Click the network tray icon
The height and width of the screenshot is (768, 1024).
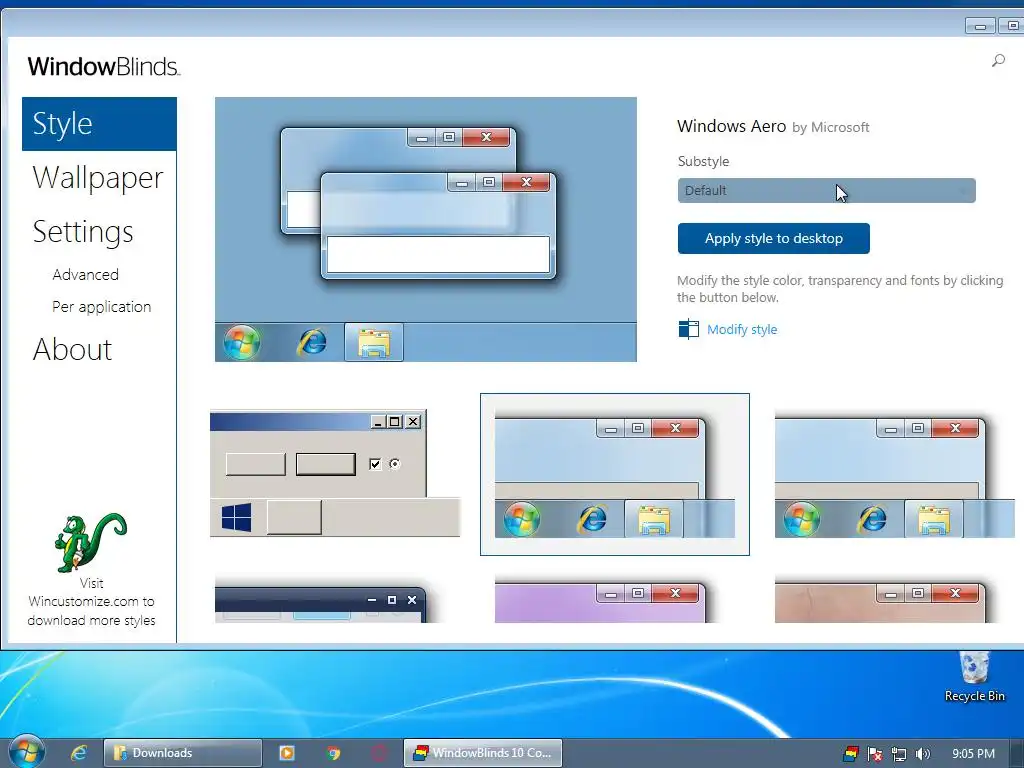tap(899, 754)
